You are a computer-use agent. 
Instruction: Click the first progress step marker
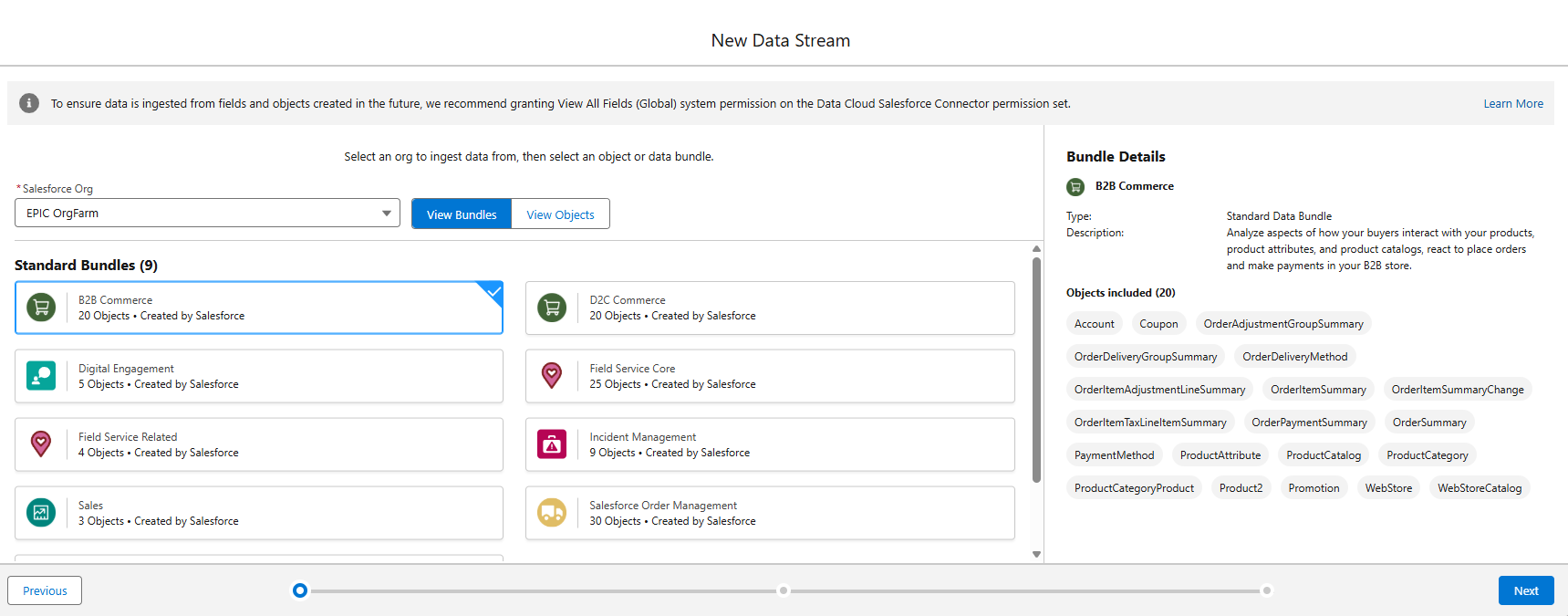(x=300, y=590)
